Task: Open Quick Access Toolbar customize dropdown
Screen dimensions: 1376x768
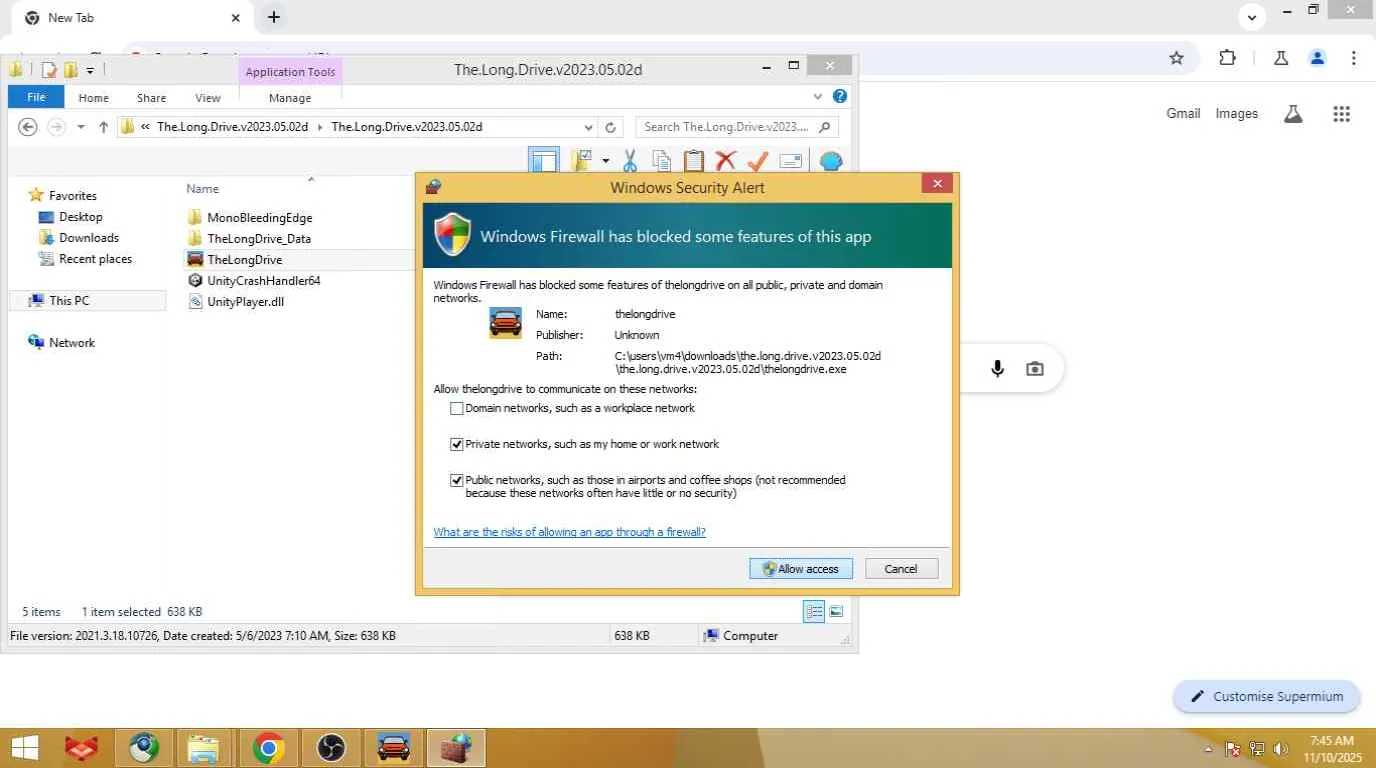Action: click(90, 70)
